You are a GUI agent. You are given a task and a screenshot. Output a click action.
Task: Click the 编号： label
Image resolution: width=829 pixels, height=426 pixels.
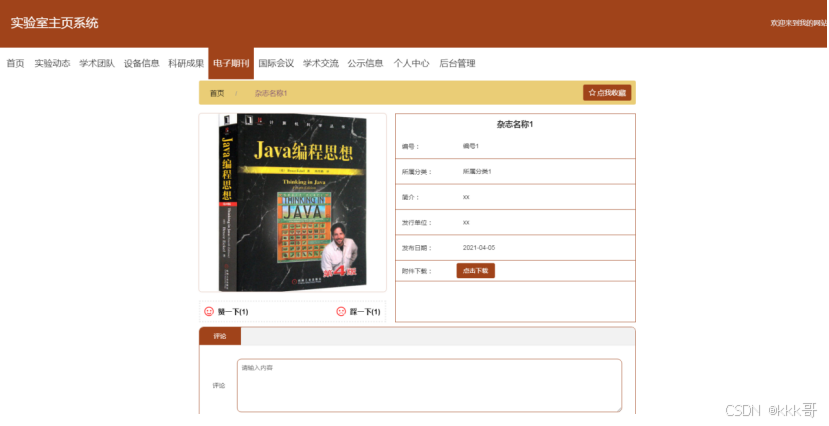(410, 146)
